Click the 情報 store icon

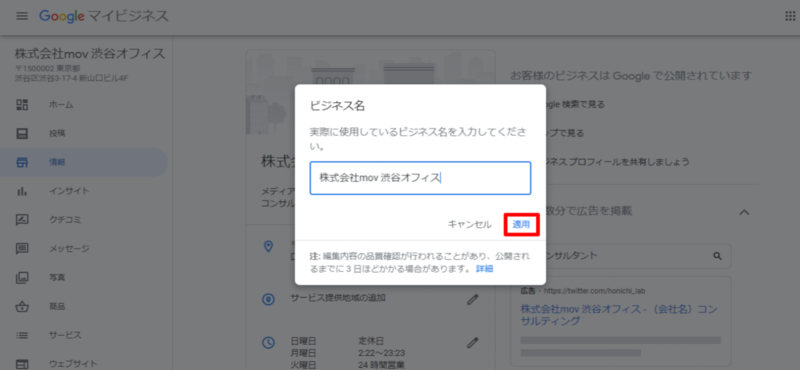[22, 162]
